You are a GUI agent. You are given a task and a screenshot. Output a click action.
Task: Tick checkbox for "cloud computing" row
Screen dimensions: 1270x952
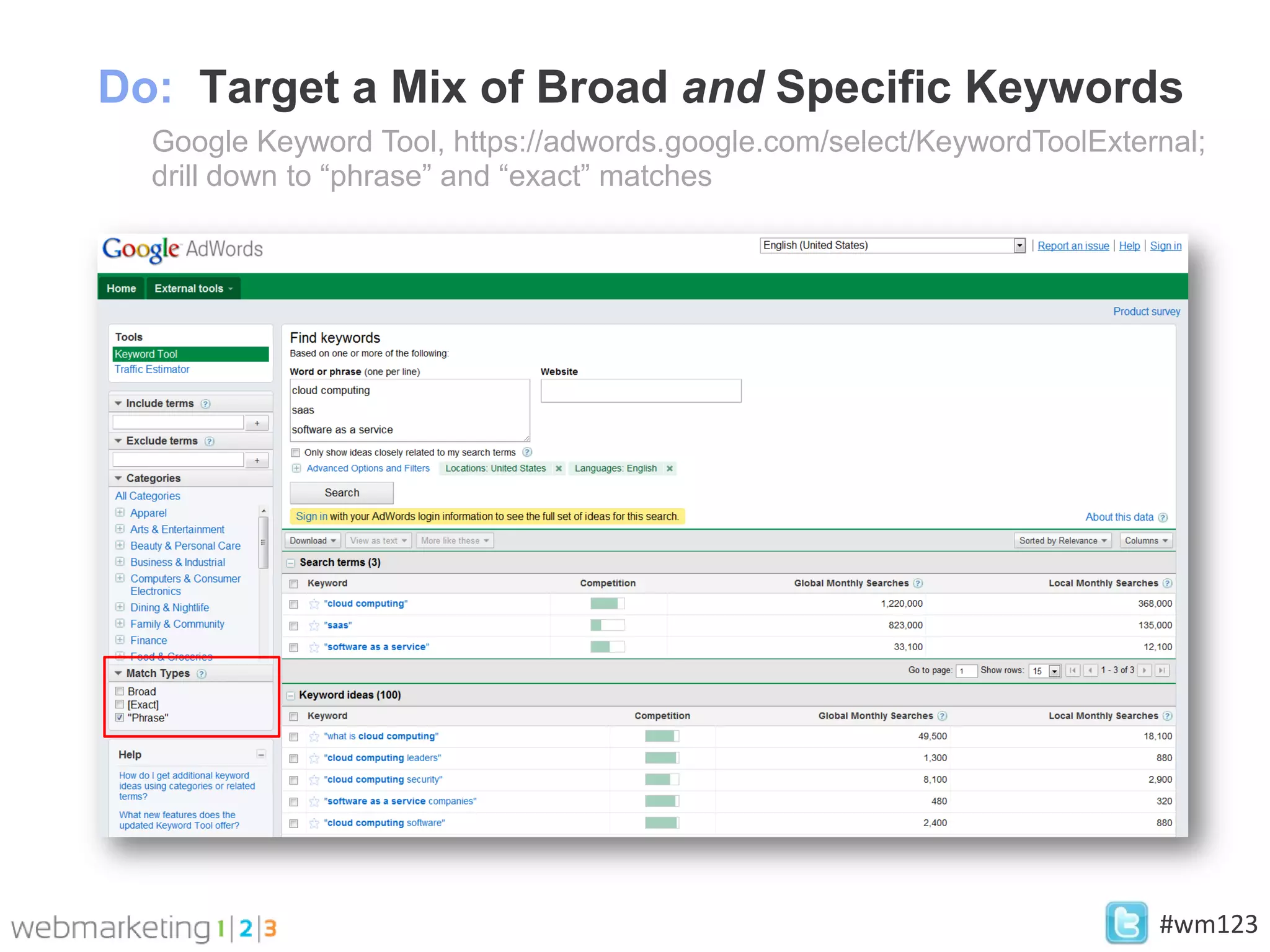tap(294, 604)
